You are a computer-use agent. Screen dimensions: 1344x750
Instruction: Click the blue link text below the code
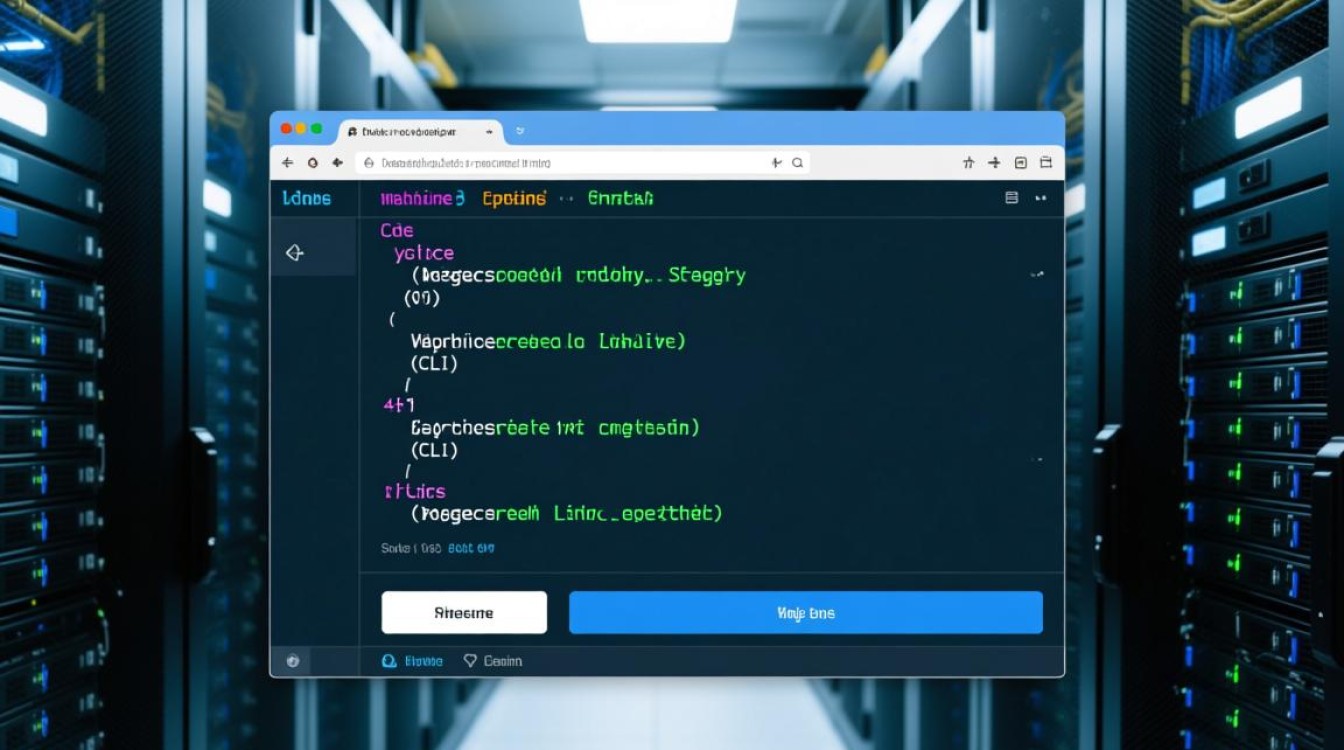click(x=472, y=548)
